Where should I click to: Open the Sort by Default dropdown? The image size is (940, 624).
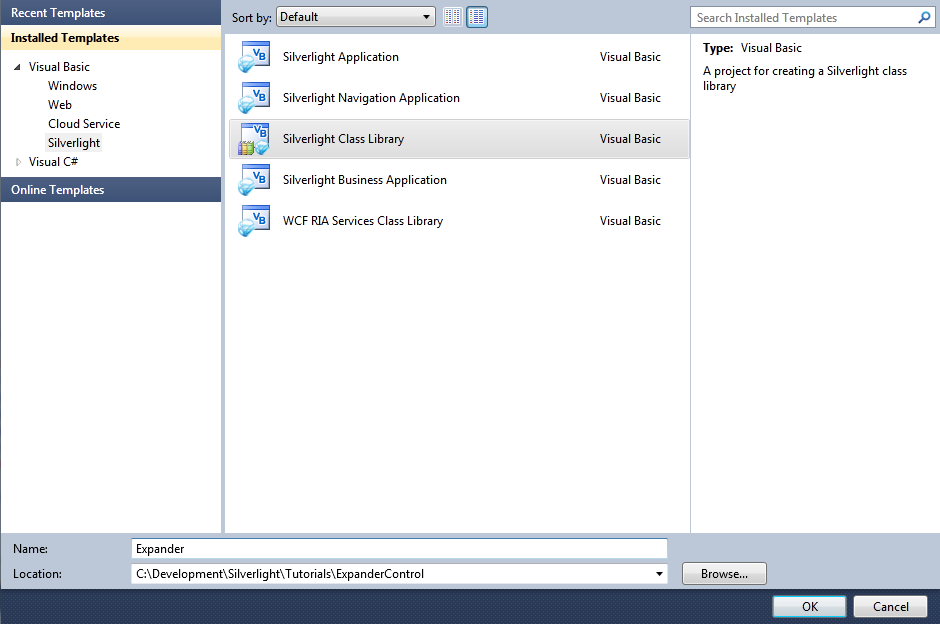pos(355,17)
